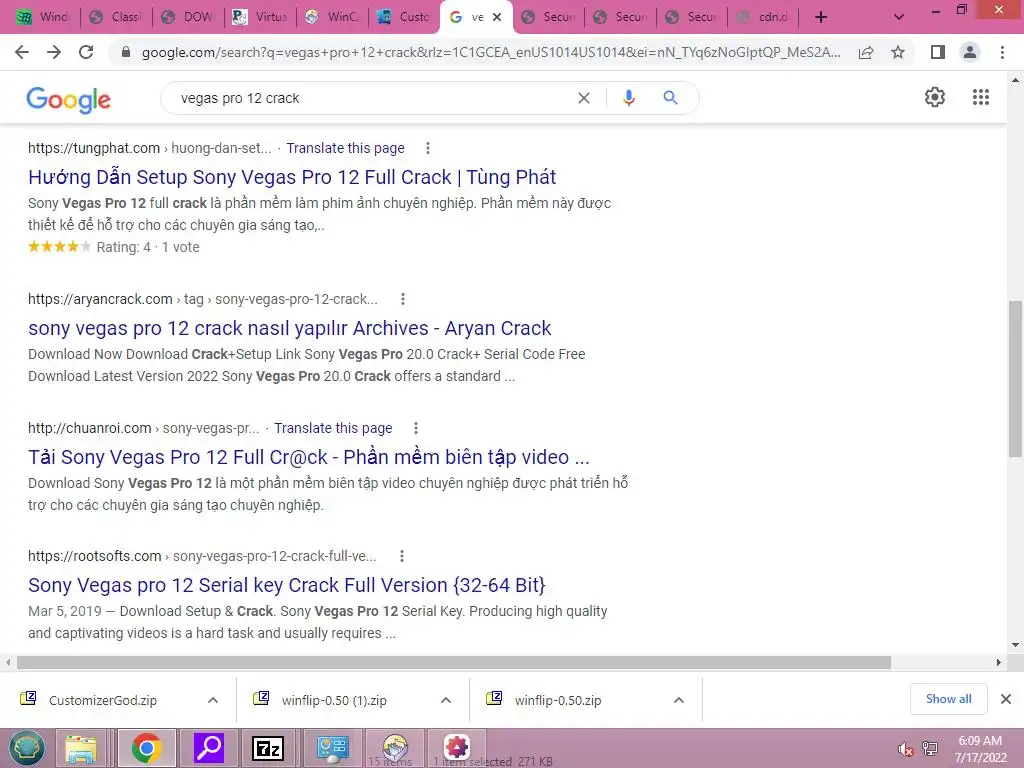Click the horizontal page scrollbar thumb
The height and width of the screenshot is (768, 1024).
point(454,662)
